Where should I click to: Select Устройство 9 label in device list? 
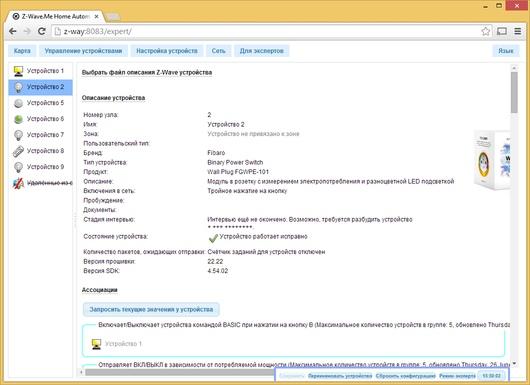(45, 167)
